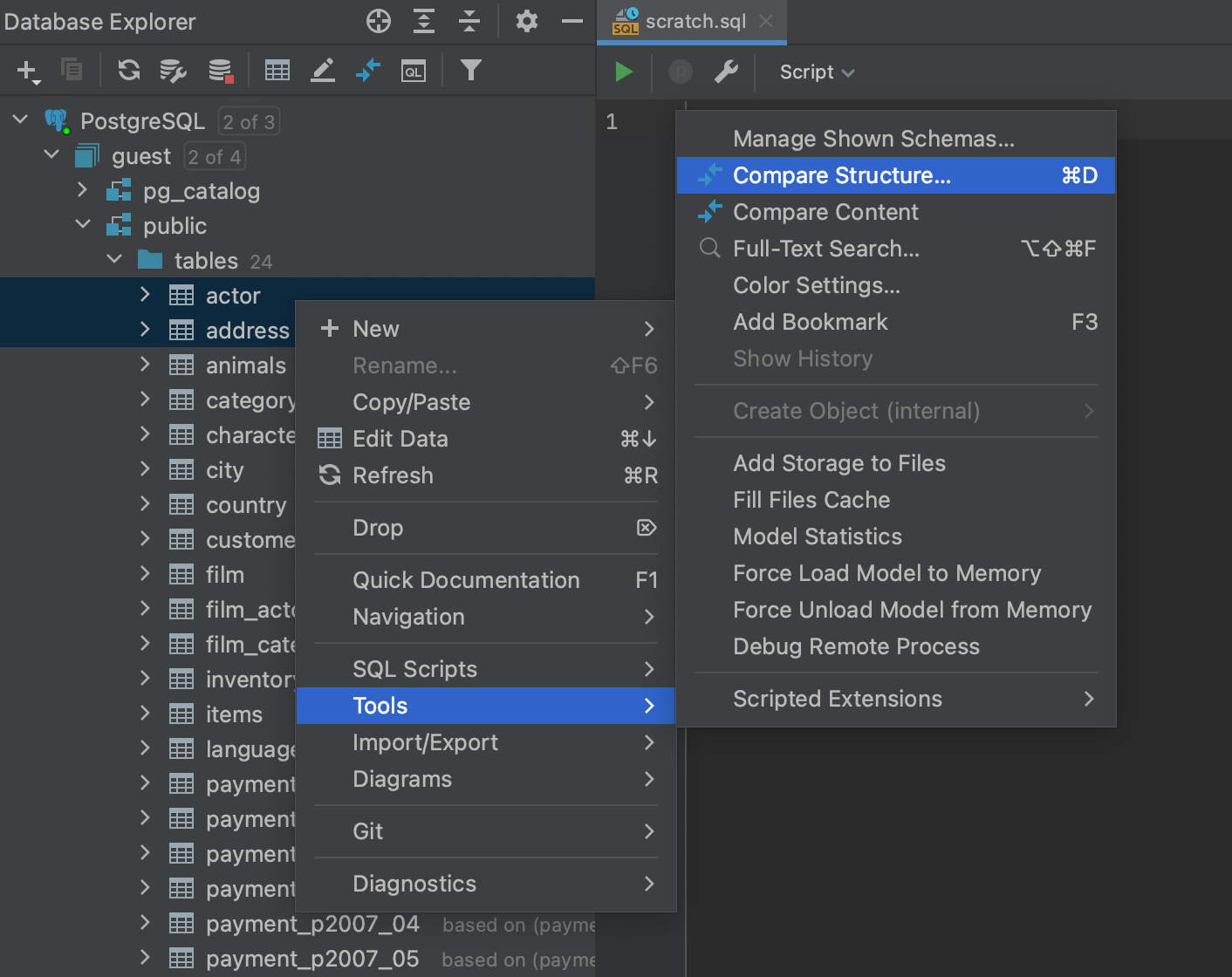Choose Import/Export in the context menu
This screenshot has height=977, width=1232.
tap(425, 742)
